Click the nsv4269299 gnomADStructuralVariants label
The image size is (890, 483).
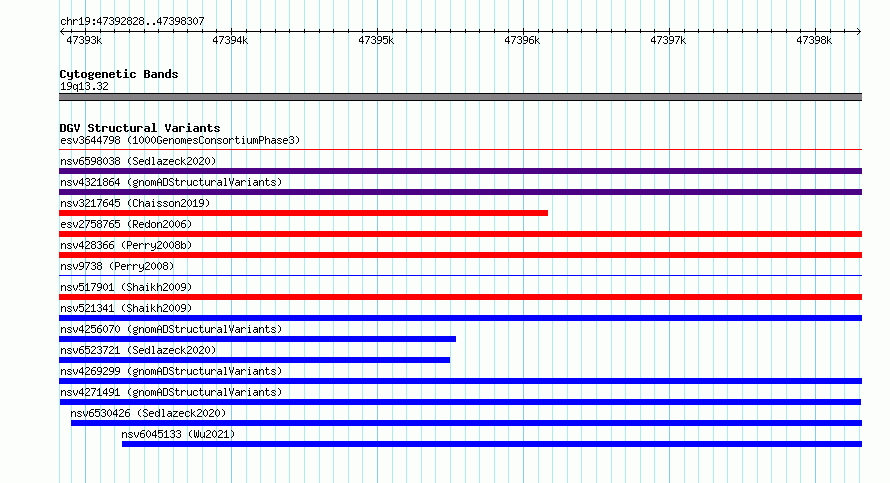click(x=171, y=371)
